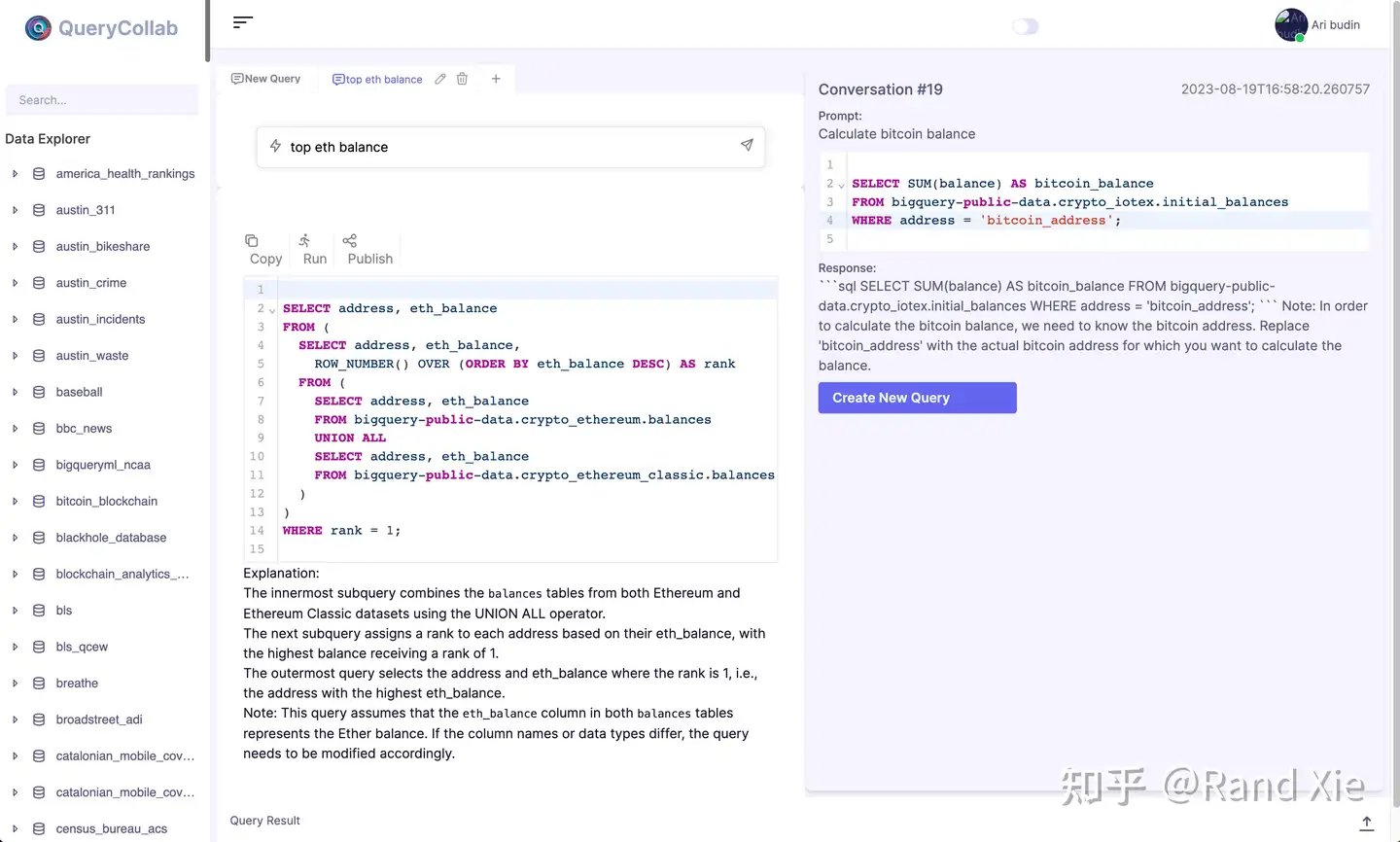This screenshot has width=1400, height=842.
Task: Expand the austin_bikeshare dataset
Action: [x=15, y=247]
